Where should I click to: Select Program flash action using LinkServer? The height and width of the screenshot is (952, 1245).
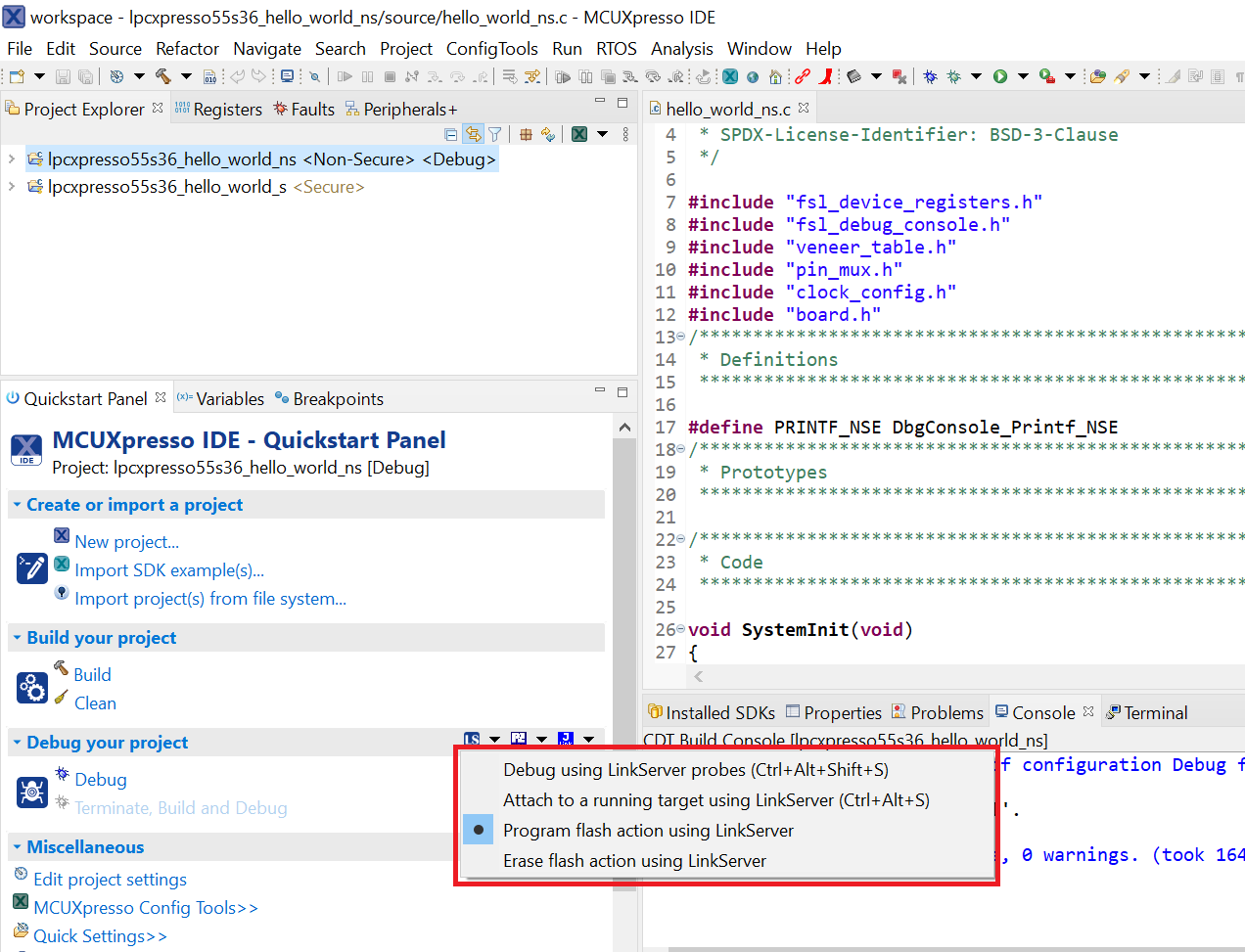(648, 831)
